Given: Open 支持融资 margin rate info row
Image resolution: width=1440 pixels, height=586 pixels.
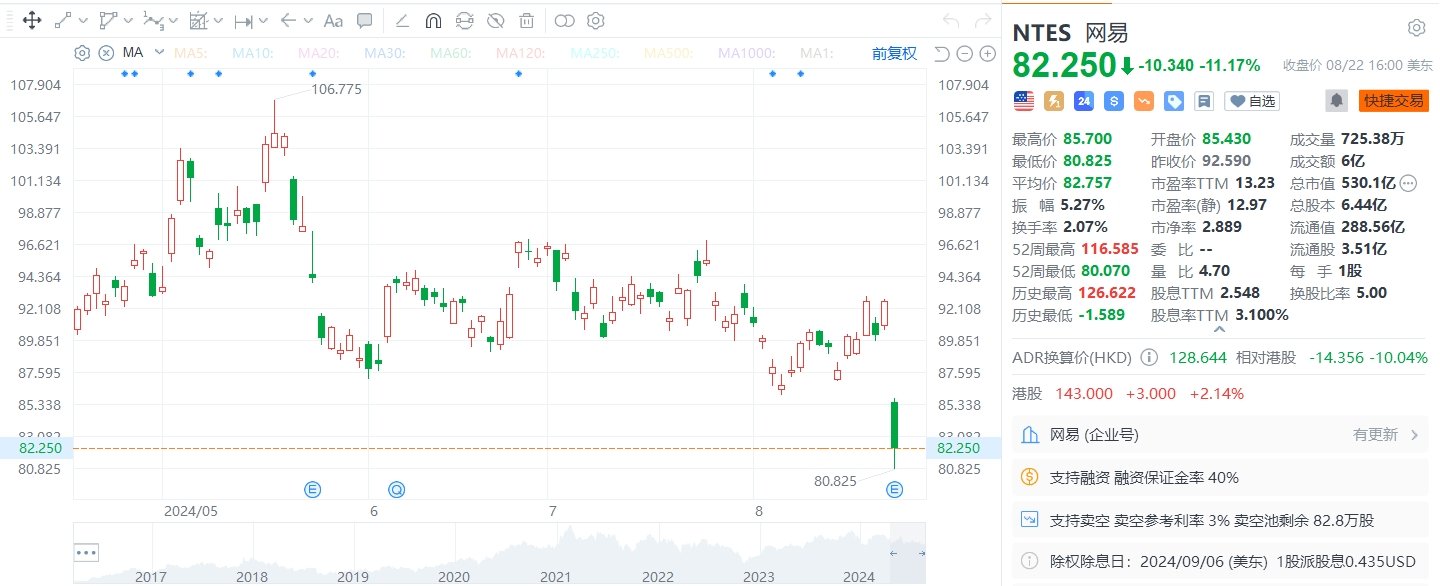Looking at the screenshot, I should coord(1220,478).
